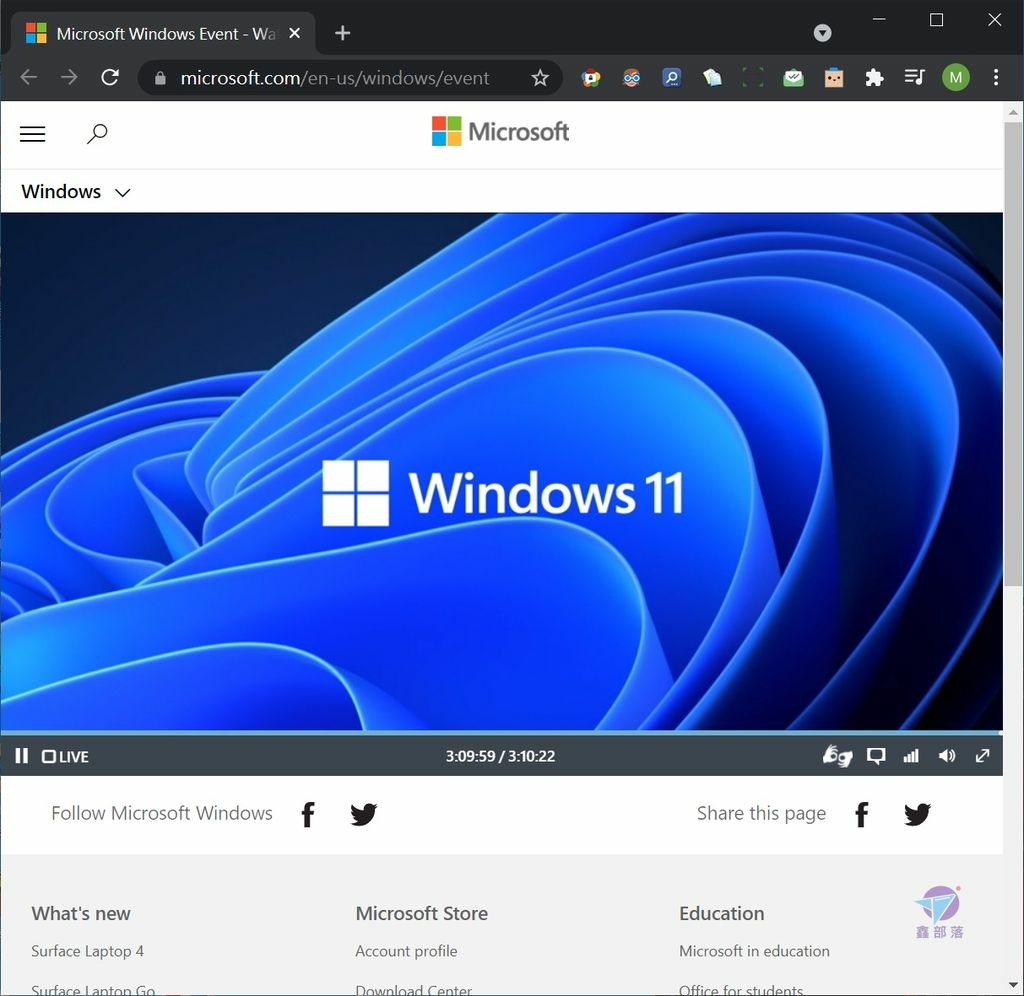Click the green bracket screenshot extension

753,78
